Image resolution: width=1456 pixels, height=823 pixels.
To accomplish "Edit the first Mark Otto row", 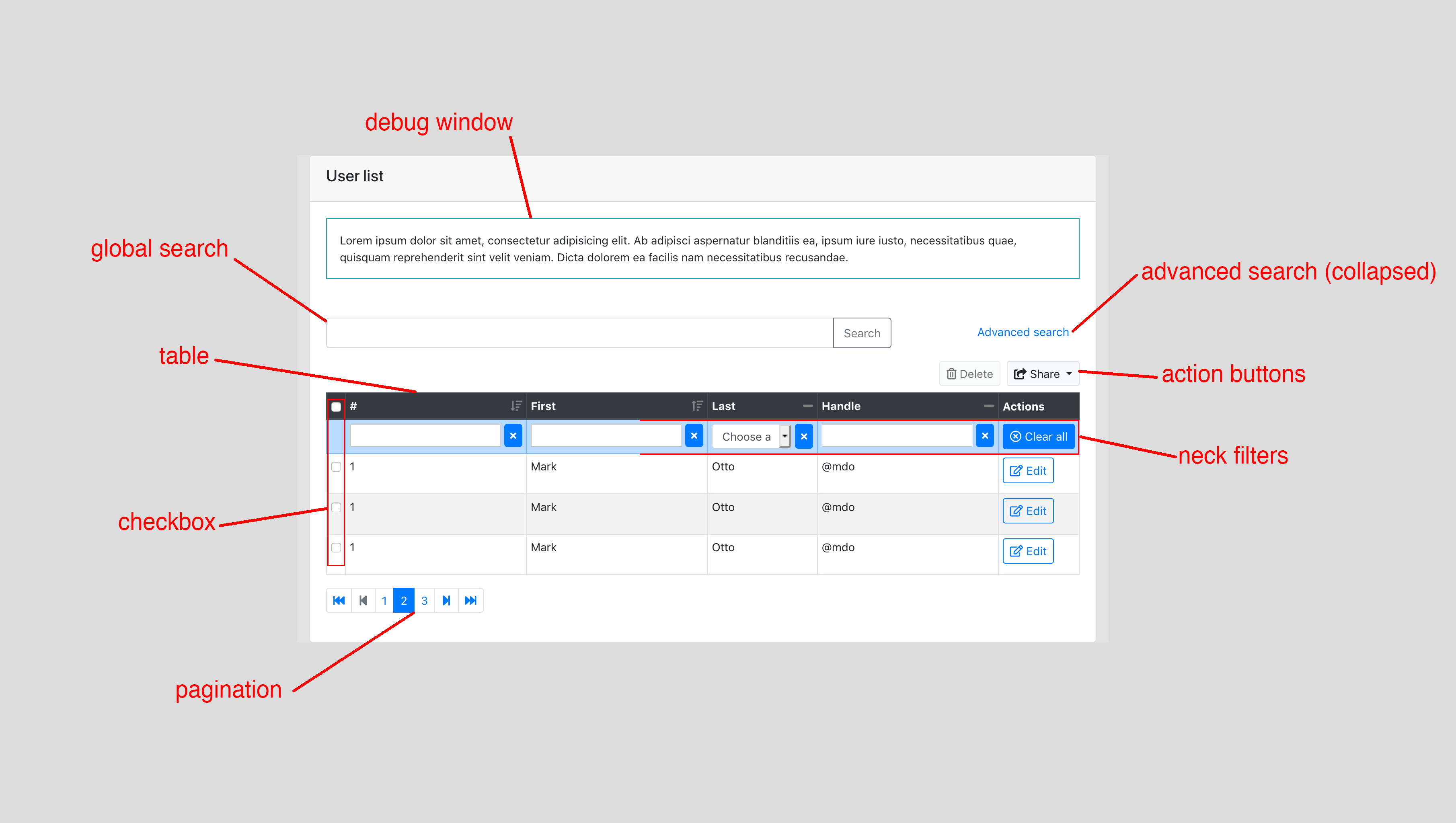I will [x=1028, y=470].
